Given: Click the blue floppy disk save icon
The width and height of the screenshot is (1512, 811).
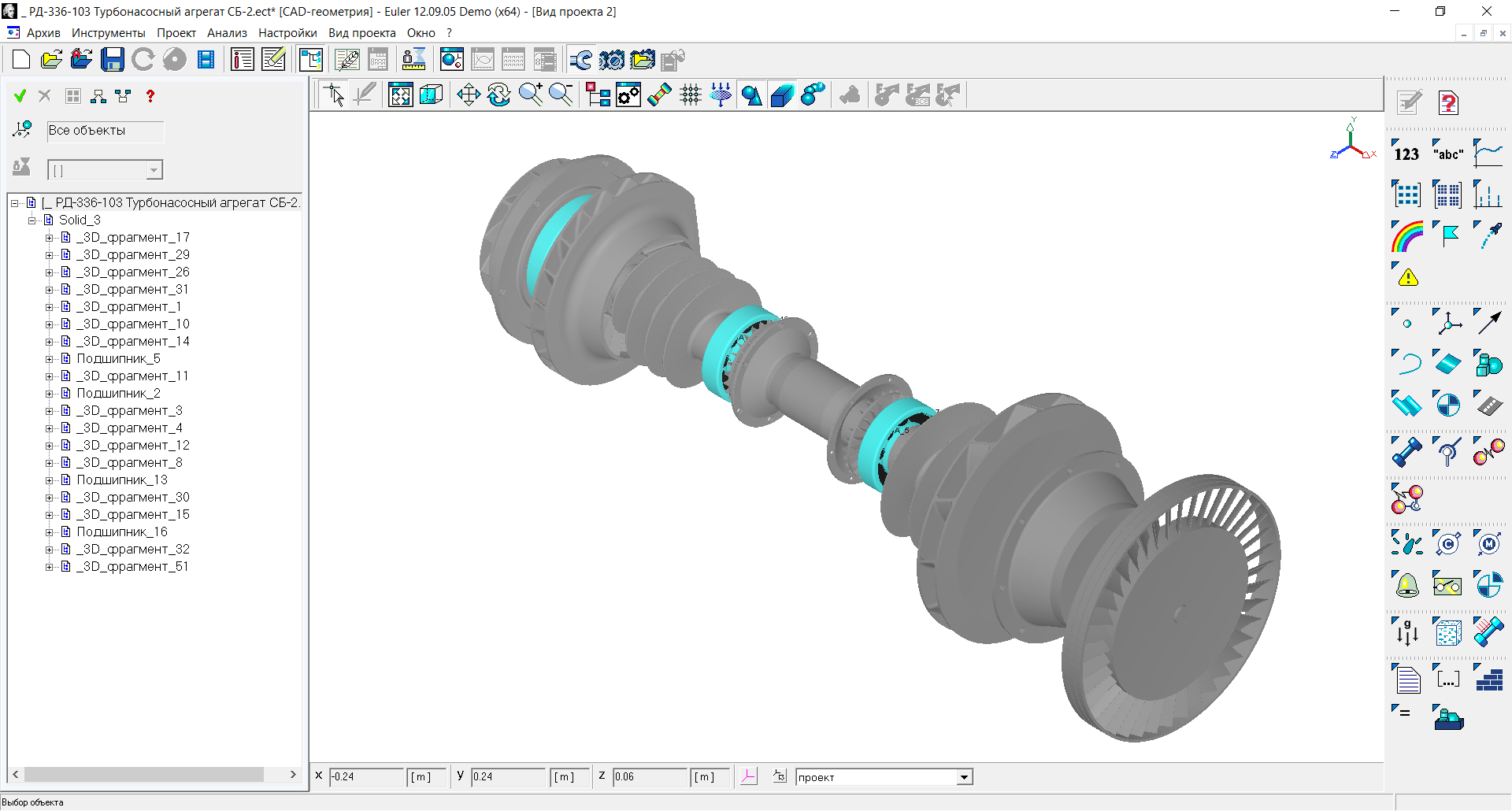Looking at the screenshot, I should [x=112, y=60].
